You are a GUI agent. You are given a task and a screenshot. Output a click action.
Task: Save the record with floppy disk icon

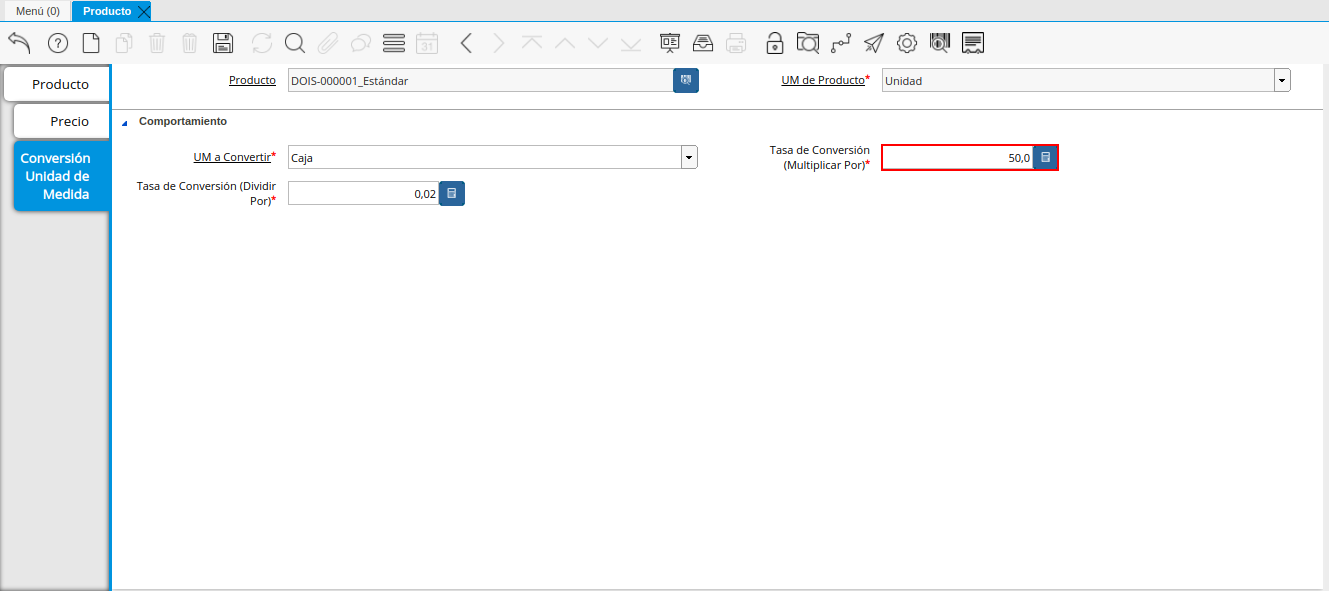click(223, 43)
